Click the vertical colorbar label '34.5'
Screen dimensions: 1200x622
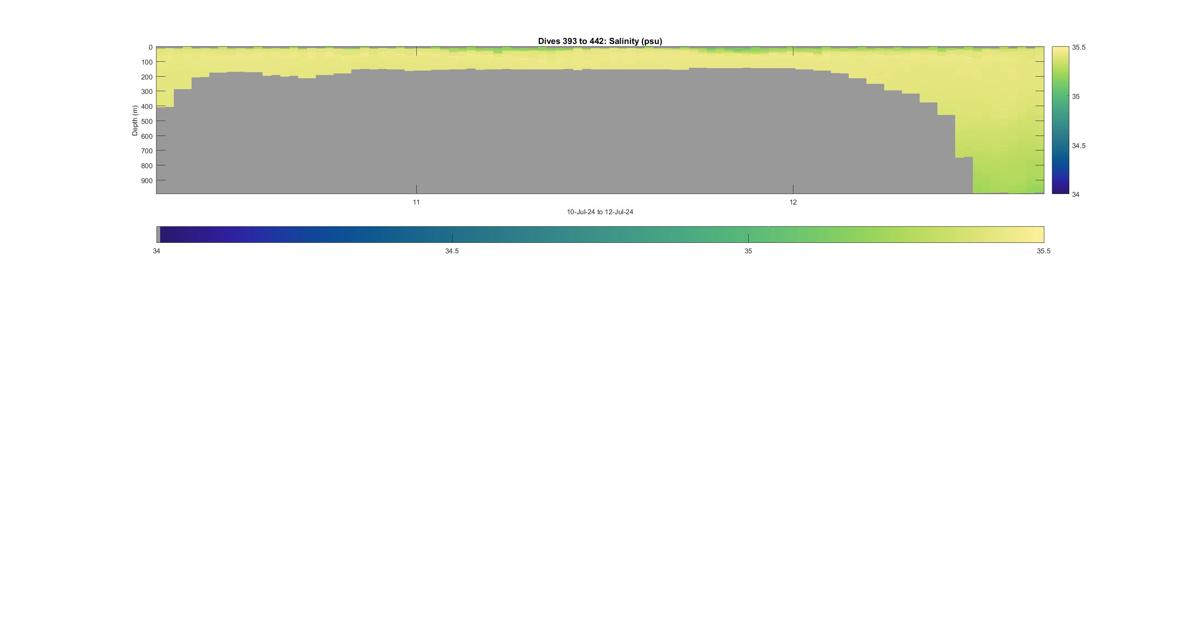click(1079, 145)
